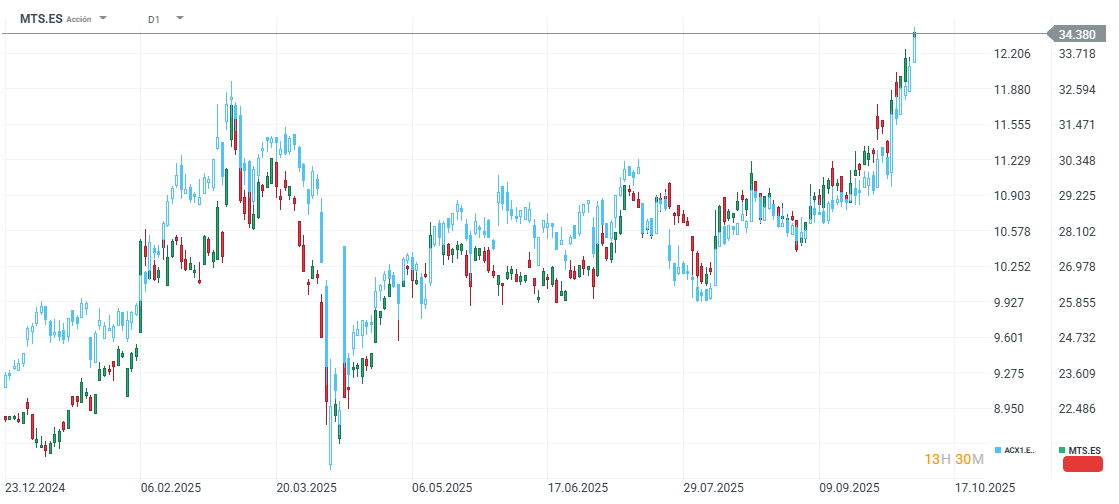Select the 17.06.2025 date on time axis
This screenshot has width=1119, height=504.
click(x=579, y=487)
